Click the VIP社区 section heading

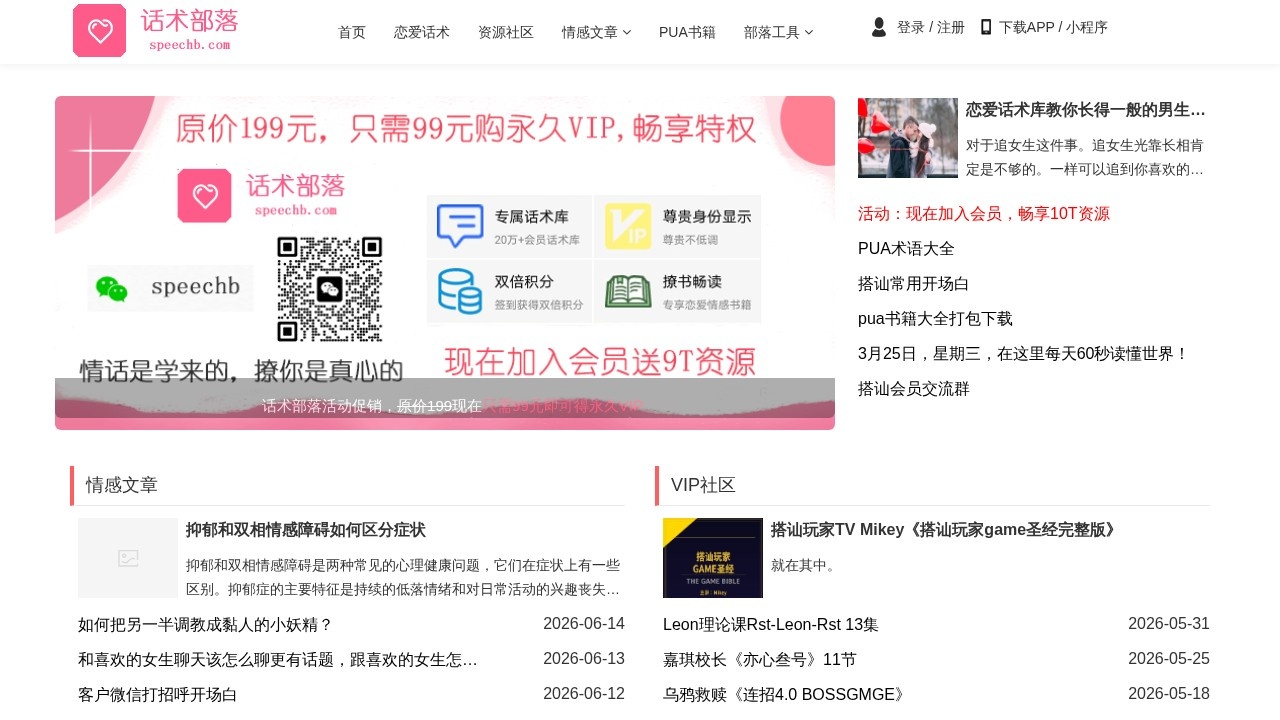click(x=703, y=485)
